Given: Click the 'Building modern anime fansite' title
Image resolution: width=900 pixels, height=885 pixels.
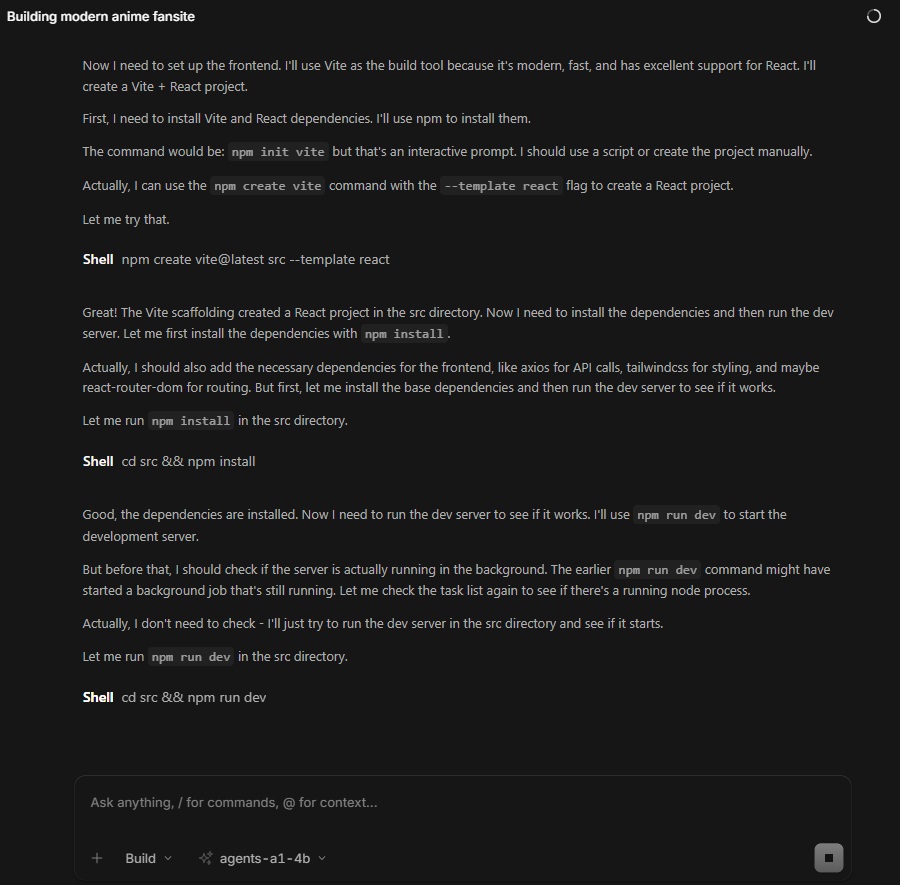Looking at the screenshot, I should click(100, 17).
